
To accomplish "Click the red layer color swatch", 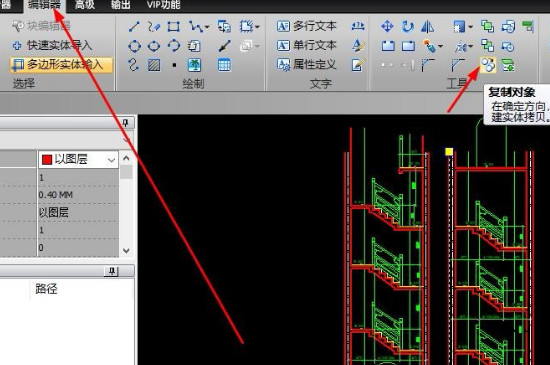I will [47, 160].
